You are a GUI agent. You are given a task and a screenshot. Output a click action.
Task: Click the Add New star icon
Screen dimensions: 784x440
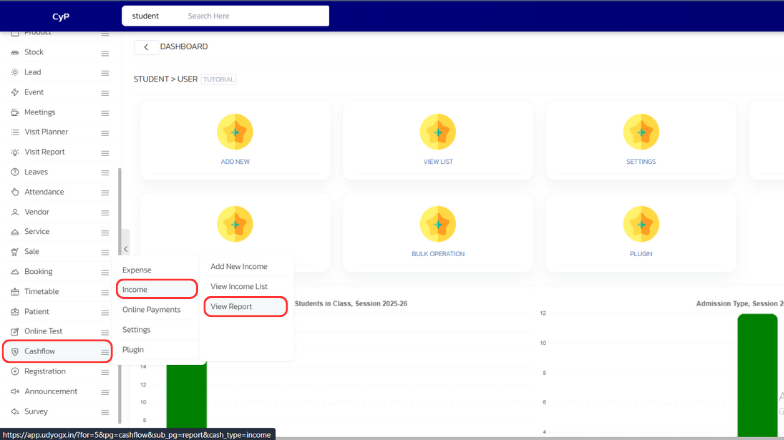(235, 132)
